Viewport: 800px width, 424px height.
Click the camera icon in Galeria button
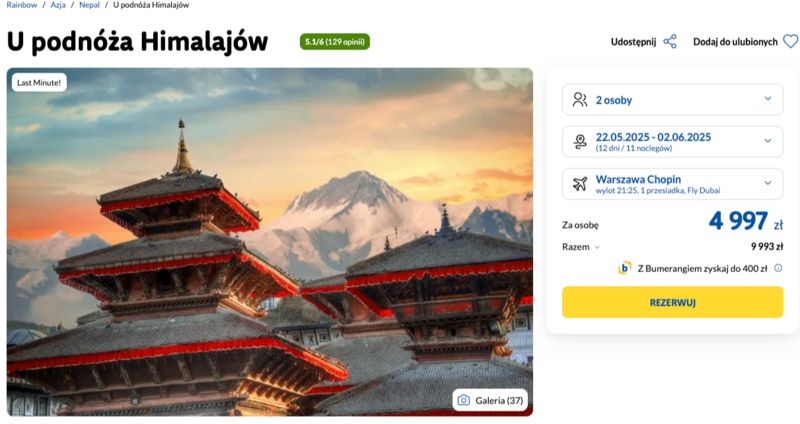463,401
